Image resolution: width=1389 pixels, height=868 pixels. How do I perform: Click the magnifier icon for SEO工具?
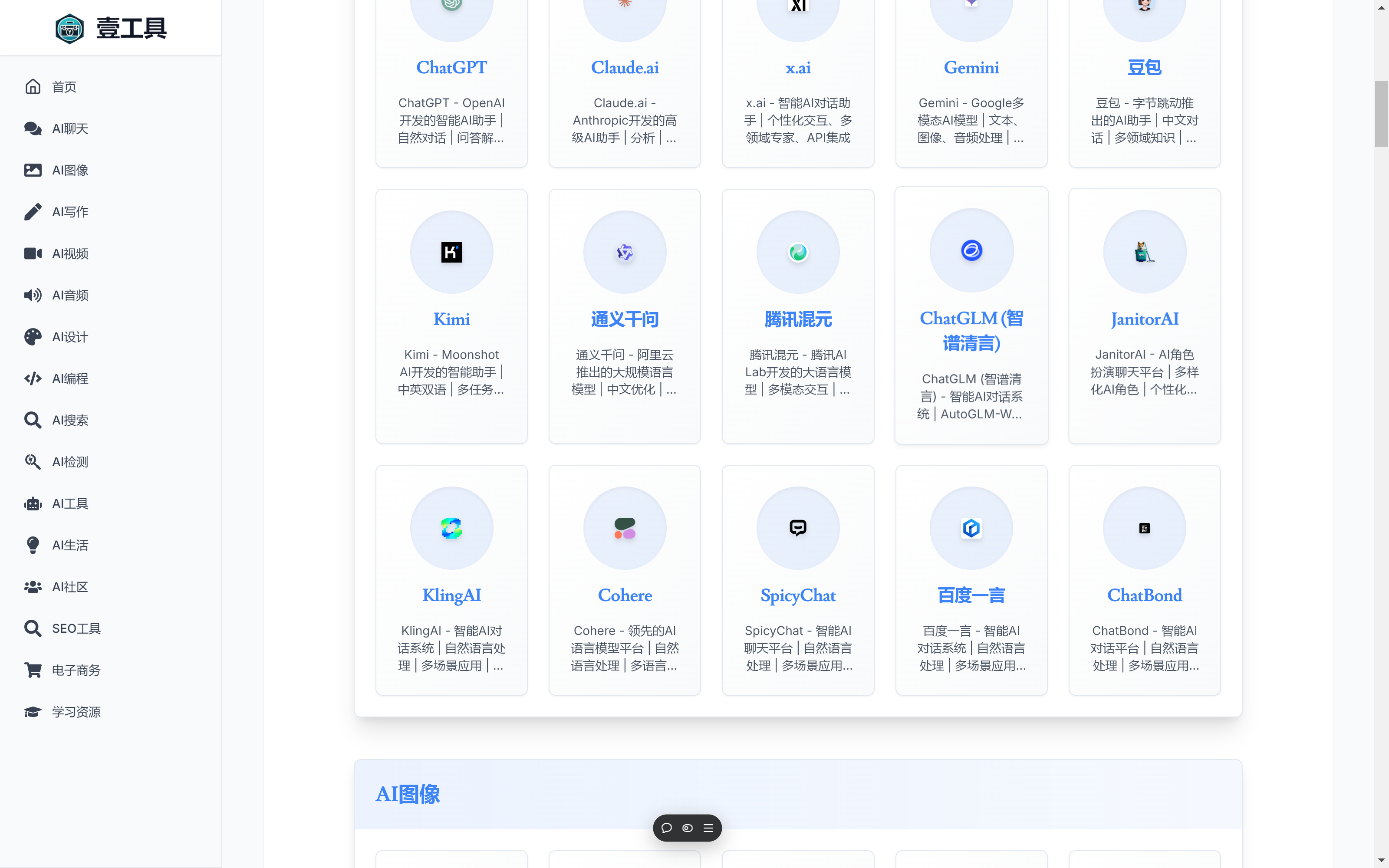click(33, 628)
